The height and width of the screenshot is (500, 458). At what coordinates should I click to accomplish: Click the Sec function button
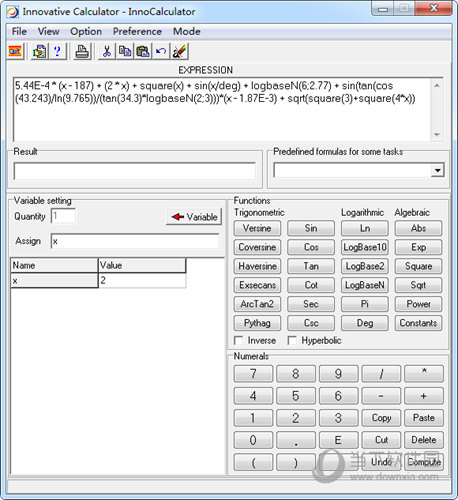tap(311, 304)
